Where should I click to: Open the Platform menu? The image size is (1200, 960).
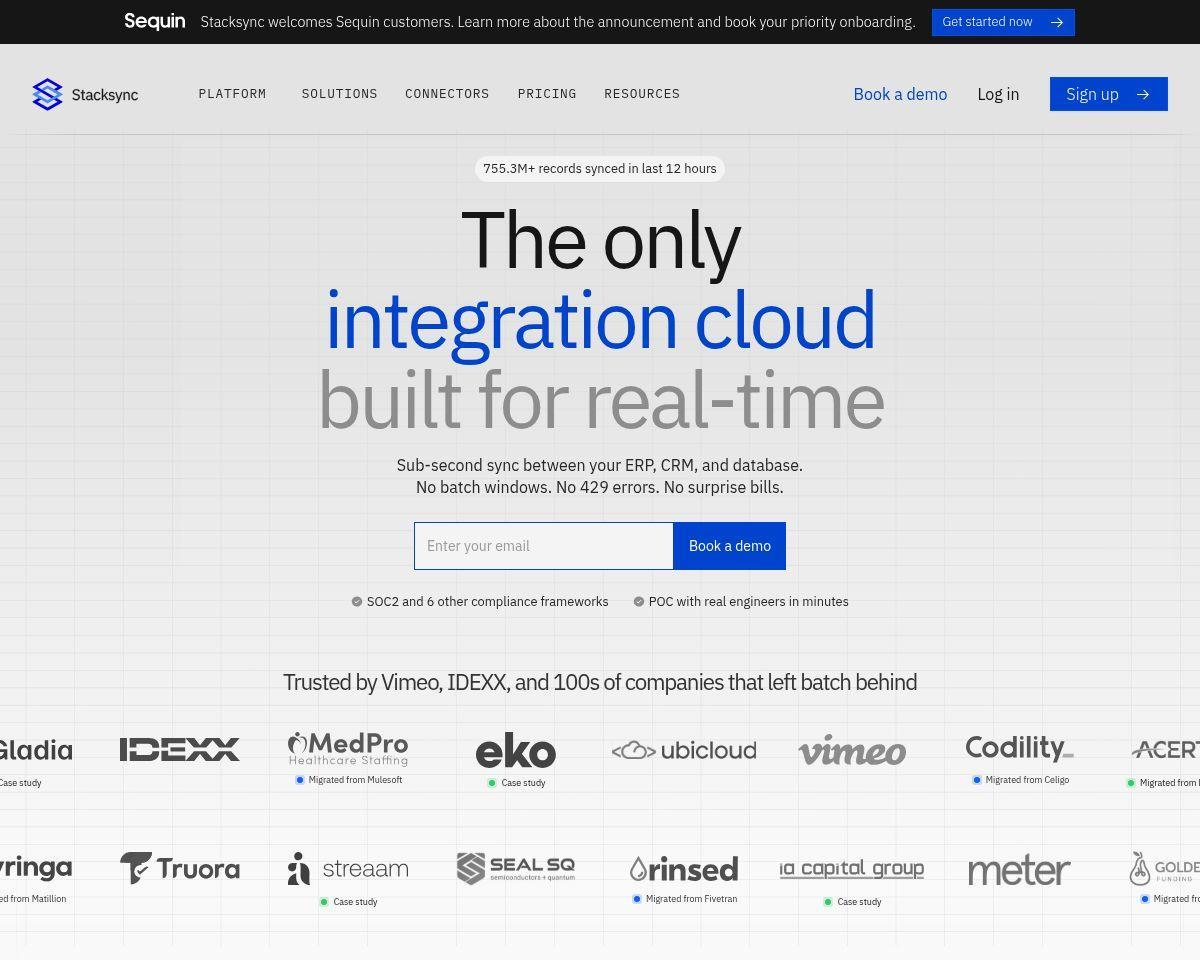[232, 94]
